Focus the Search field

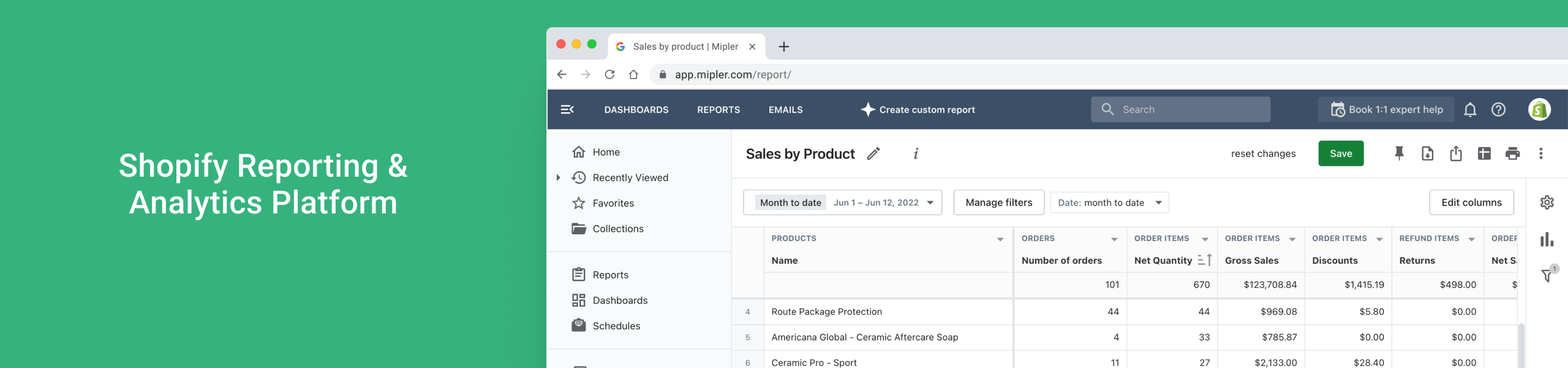click(x=1180, y=109)
